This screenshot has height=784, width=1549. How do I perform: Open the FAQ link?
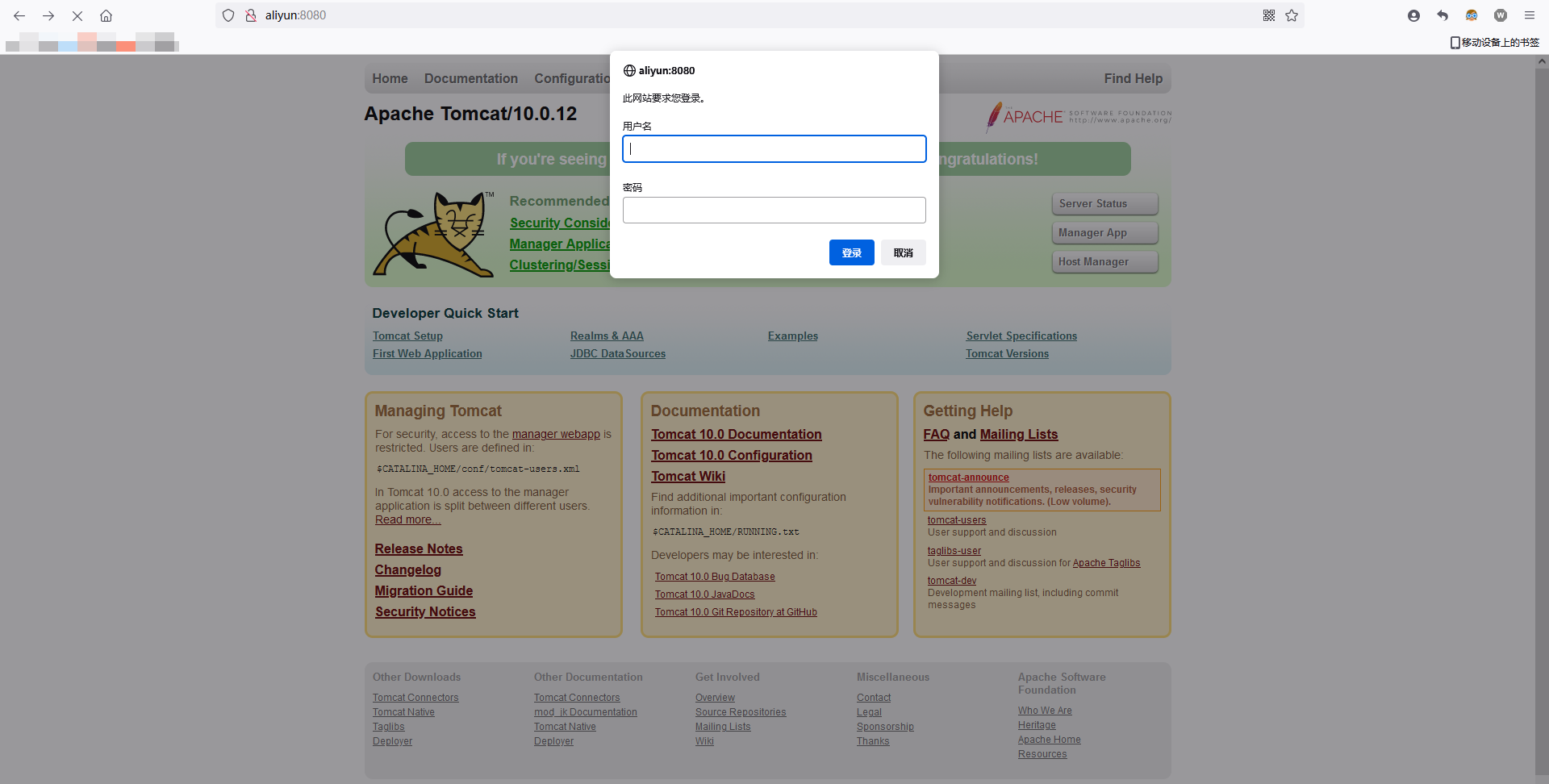pos(937,434)
